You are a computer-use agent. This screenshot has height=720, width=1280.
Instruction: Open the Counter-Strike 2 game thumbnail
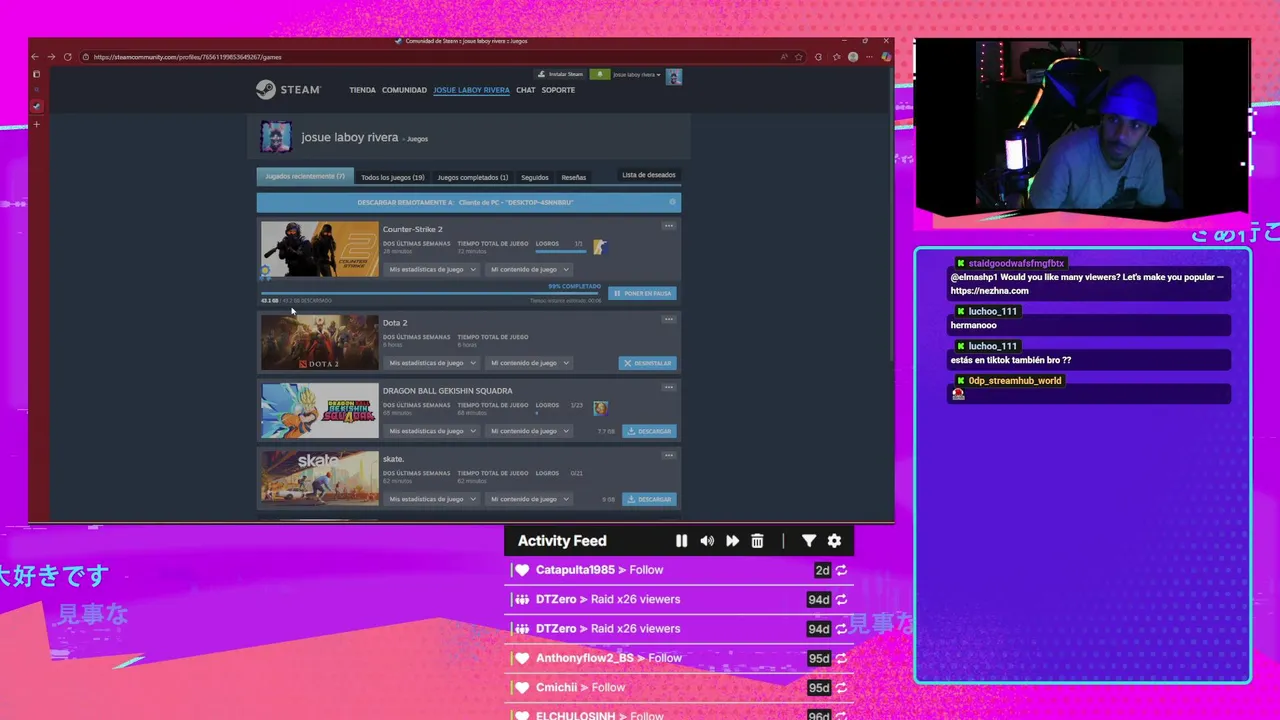point(320,249)
